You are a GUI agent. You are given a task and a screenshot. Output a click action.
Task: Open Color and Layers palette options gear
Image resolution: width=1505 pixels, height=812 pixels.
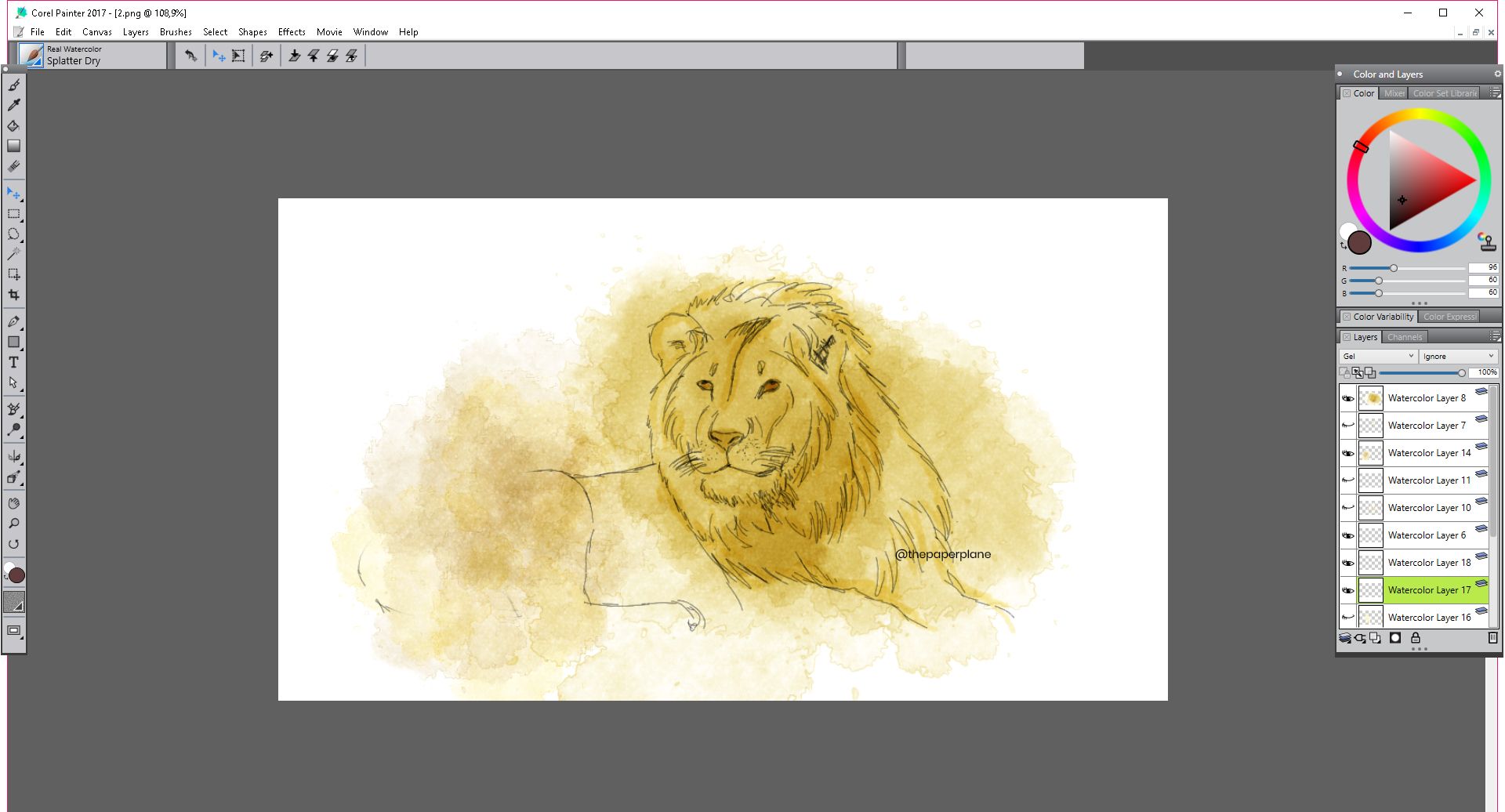coord(1497,74)
